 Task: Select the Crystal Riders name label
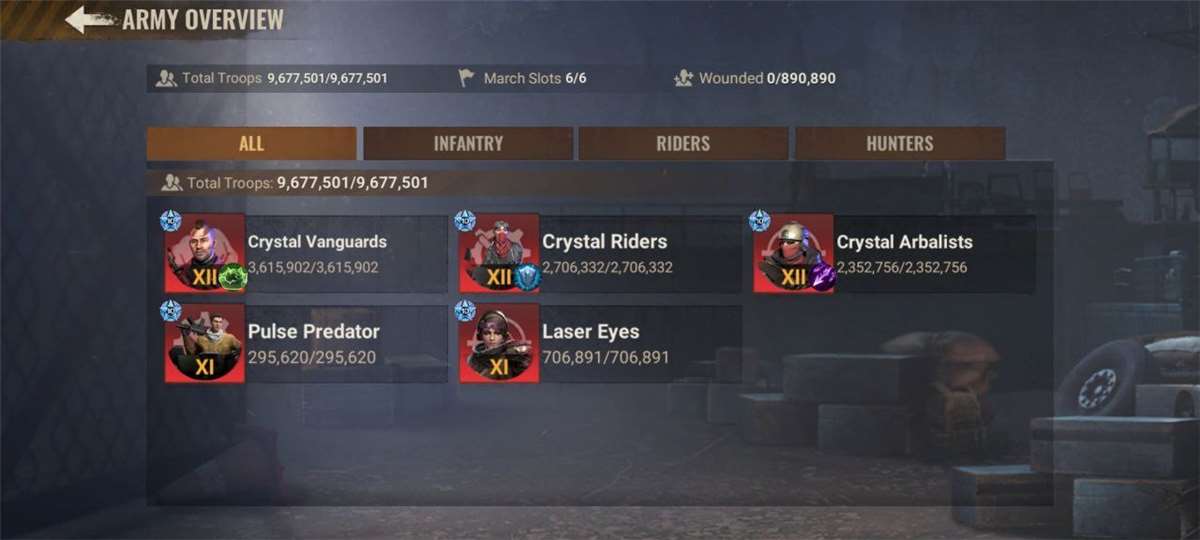(x=604, y=241)
